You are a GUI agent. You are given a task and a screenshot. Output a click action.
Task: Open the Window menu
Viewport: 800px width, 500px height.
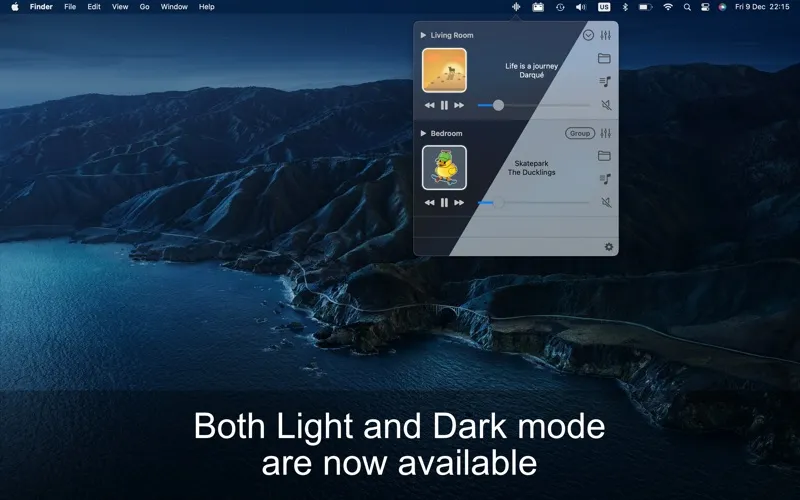coord(174,7)
